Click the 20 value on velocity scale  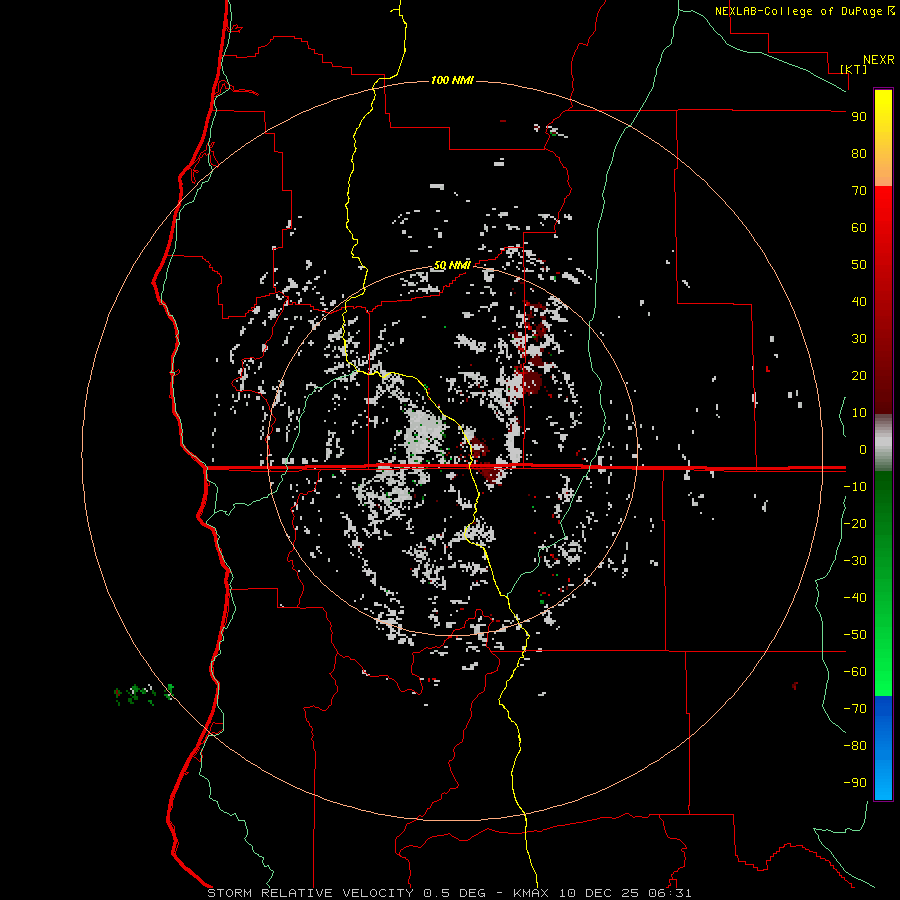[859, 376]
